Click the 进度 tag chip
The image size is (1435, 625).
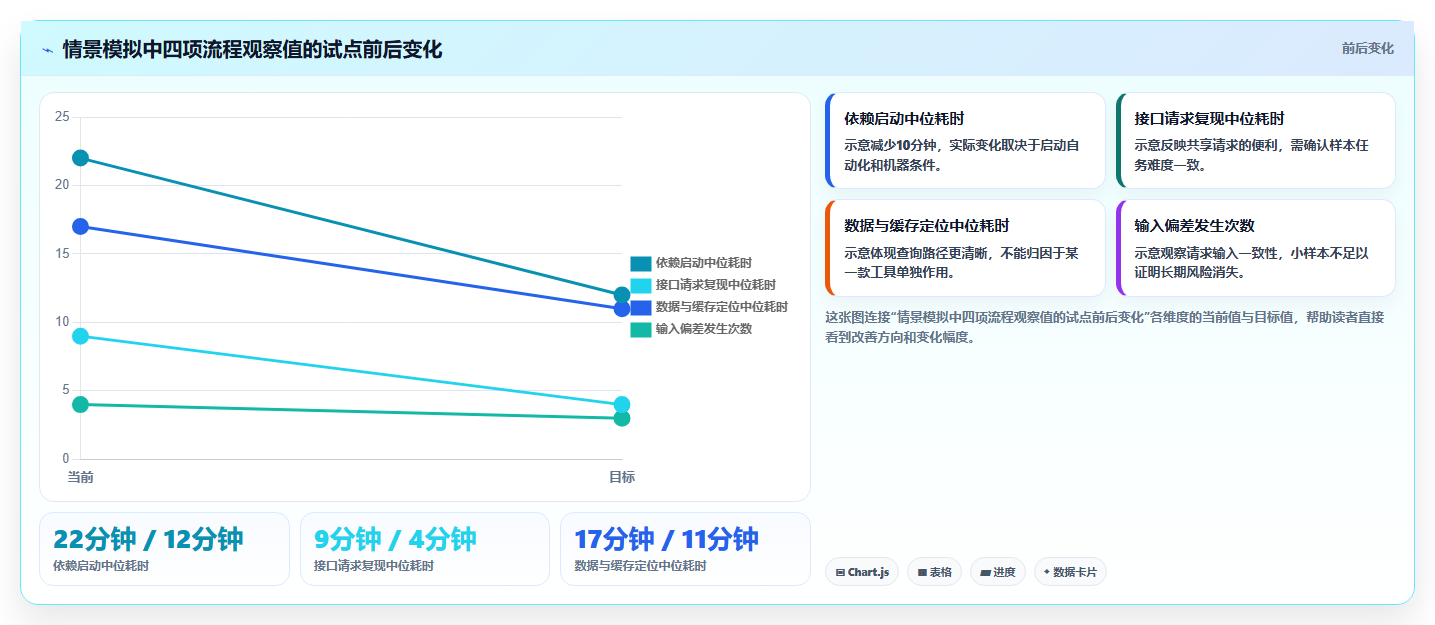pos(998,572)
